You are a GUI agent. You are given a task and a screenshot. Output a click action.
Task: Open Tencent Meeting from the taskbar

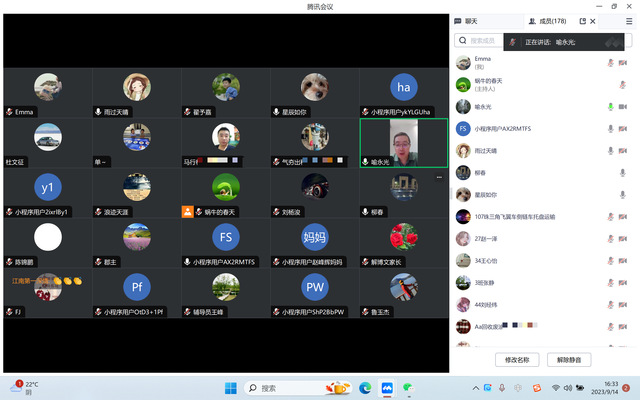pyautogui.click(x=387, y=387)
